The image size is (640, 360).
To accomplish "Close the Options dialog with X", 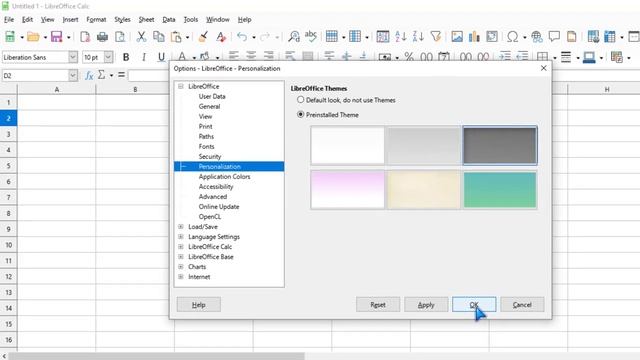I will [x=543, y=68].
